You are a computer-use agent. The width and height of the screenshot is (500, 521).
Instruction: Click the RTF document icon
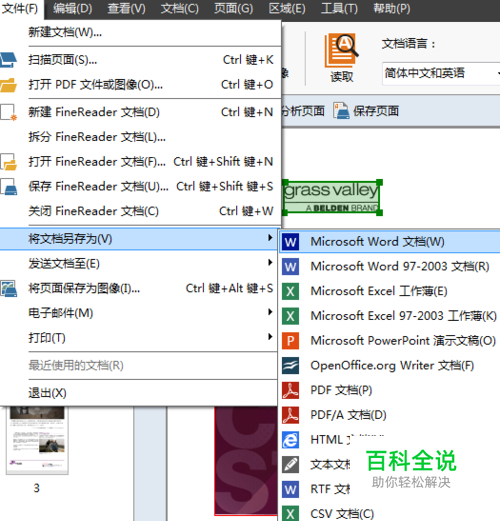tap(290, 489)
